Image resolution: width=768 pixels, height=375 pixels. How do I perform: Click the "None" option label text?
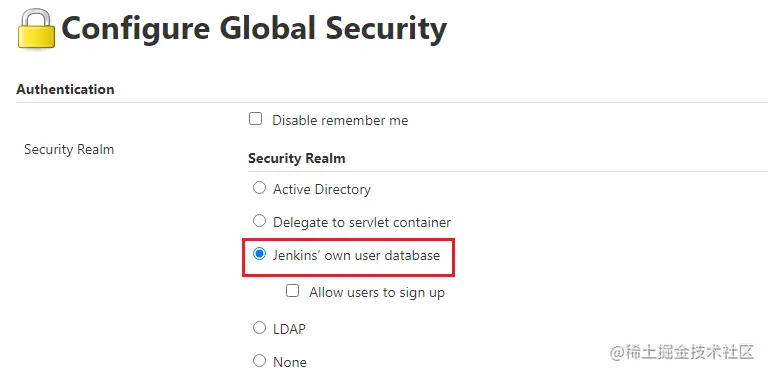click(290, 362)
